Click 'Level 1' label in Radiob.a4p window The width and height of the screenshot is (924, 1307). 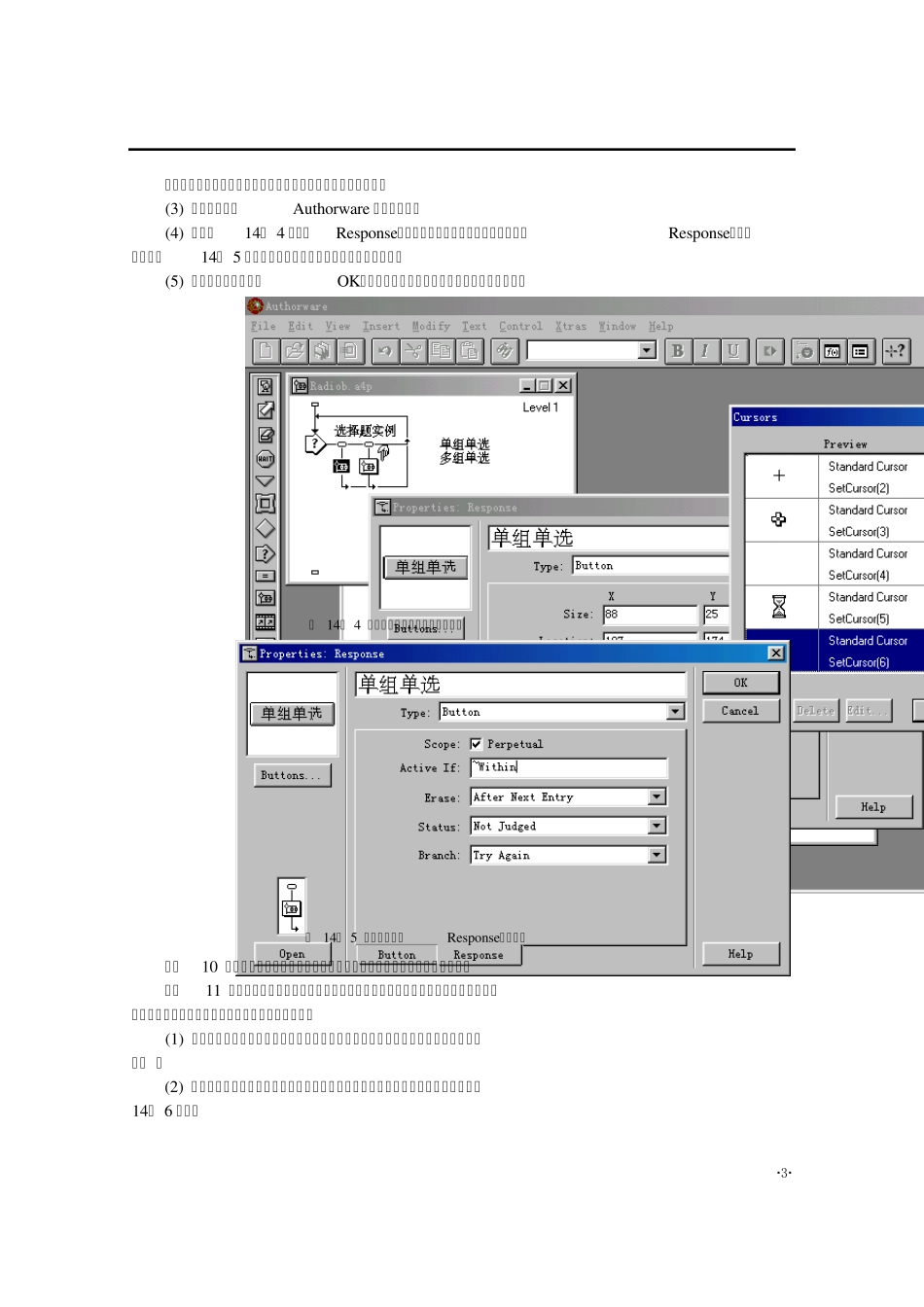(541, 407)
